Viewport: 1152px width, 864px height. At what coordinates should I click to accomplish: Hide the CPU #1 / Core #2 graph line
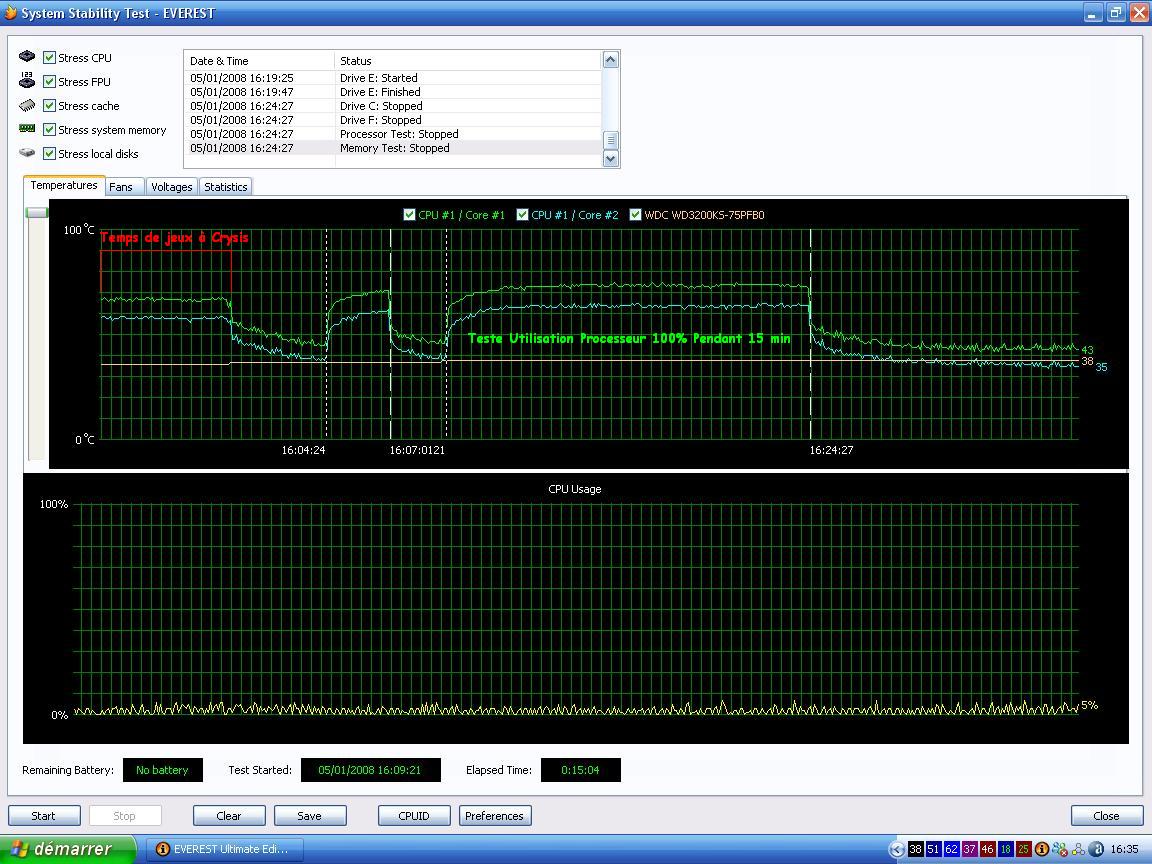(x=522, y=215)
